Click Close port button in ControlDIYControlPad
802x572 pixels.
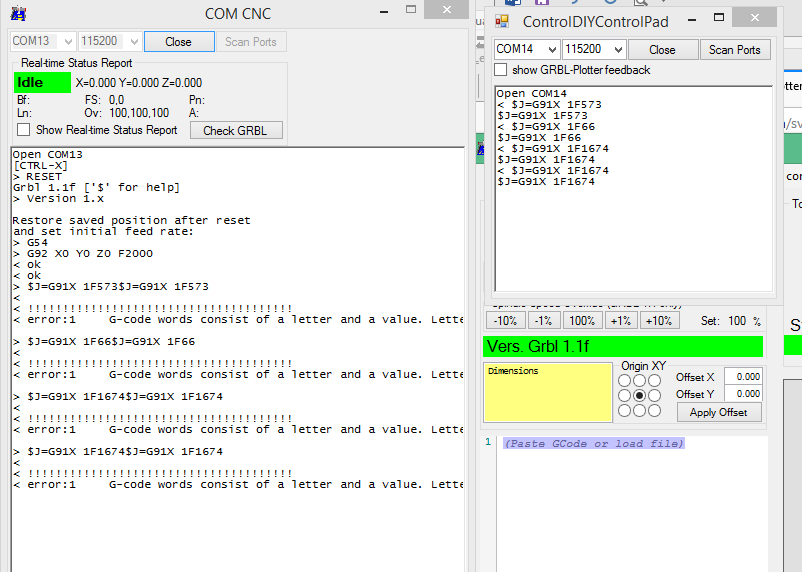coord(663,50)
